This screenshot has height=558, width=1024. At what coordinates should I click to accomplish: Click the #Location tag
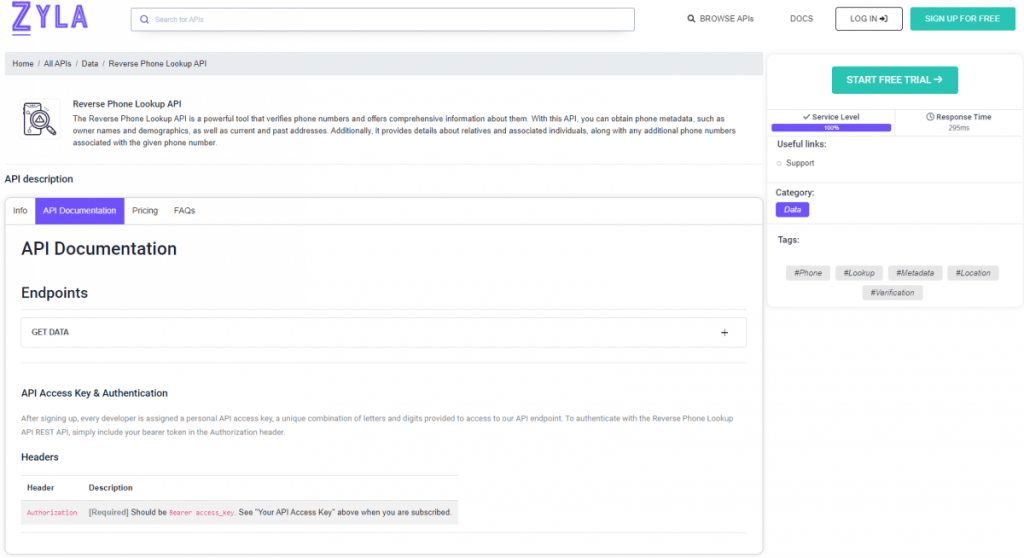pos(973,273)
